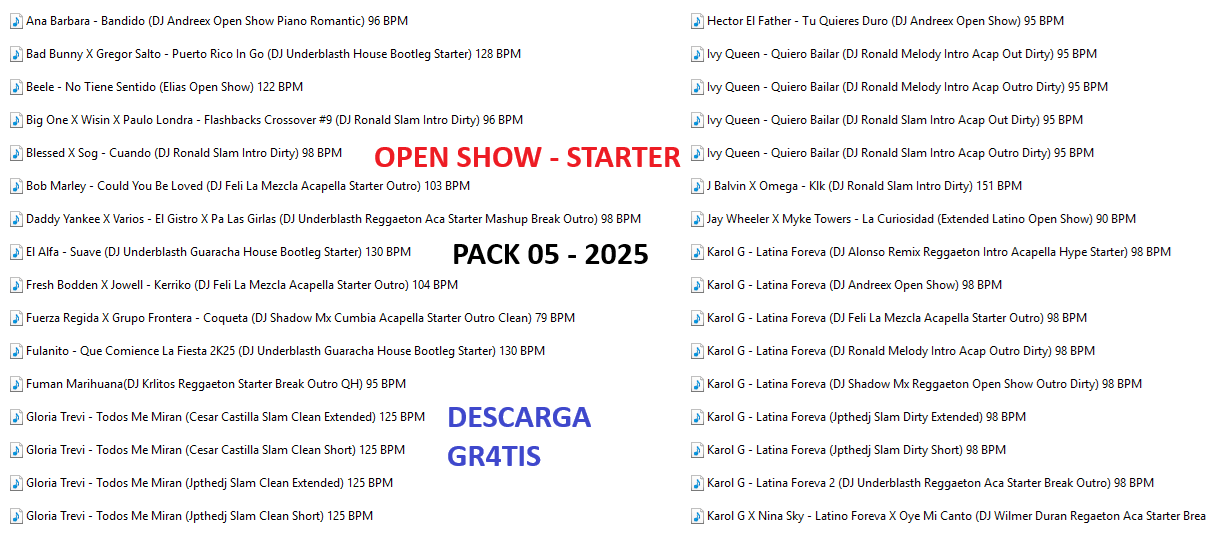Click file name Bad Bunny X Gregor Salto - Puerto Rico In Go
Viewport: 1206px width, 535px height.
[273, 54]
